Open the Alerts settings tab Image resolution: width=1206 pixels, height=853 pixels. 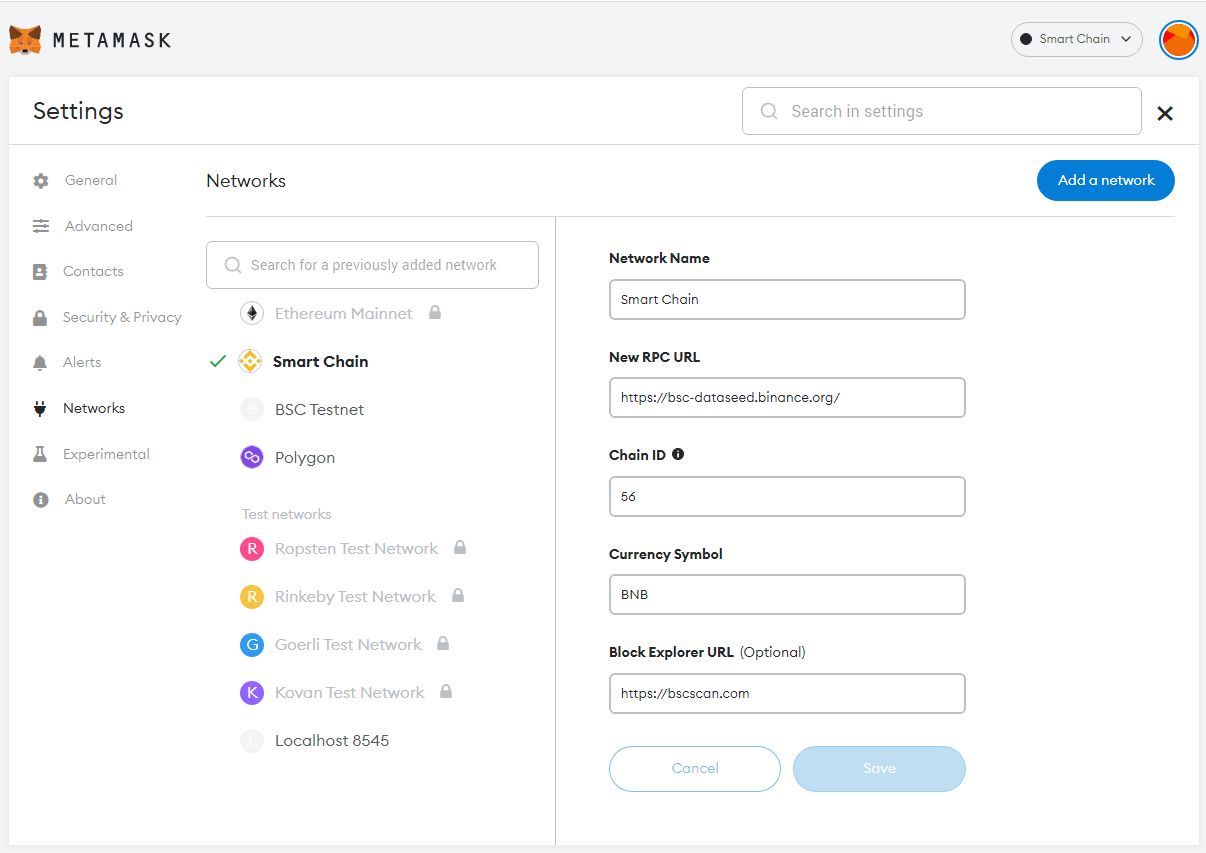(x=82, y=362)
